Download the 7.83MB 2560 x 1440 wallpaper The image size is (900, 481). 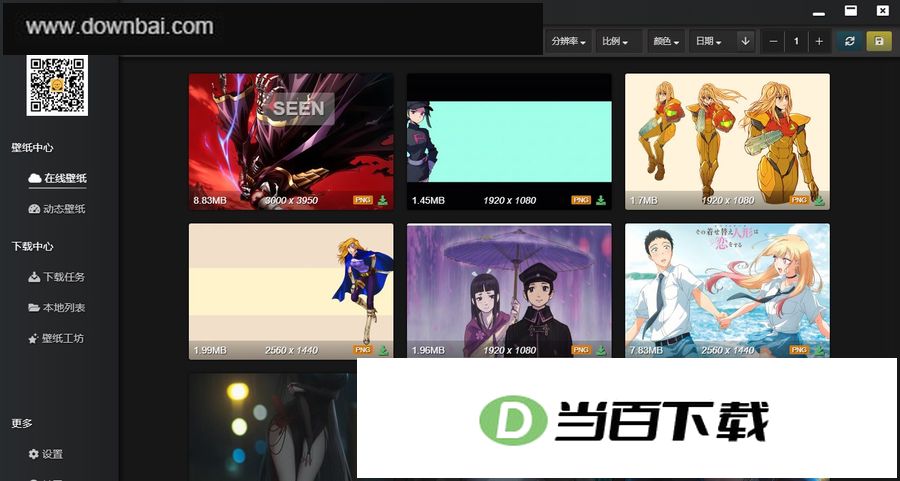819,350
